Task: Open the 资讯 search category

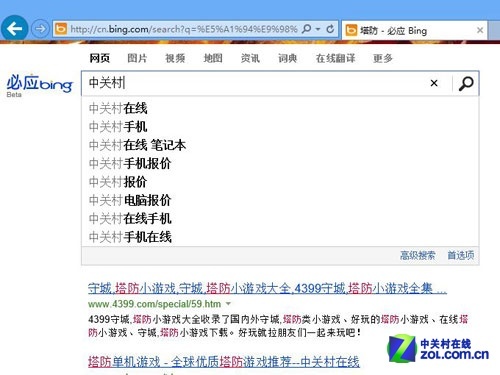Action: pos(250,58)
